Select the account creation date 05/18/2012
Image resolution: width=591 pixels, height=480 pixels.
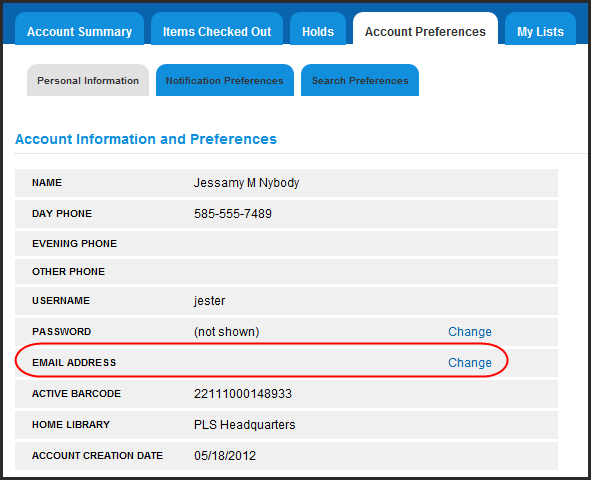(x=225, y=456)
